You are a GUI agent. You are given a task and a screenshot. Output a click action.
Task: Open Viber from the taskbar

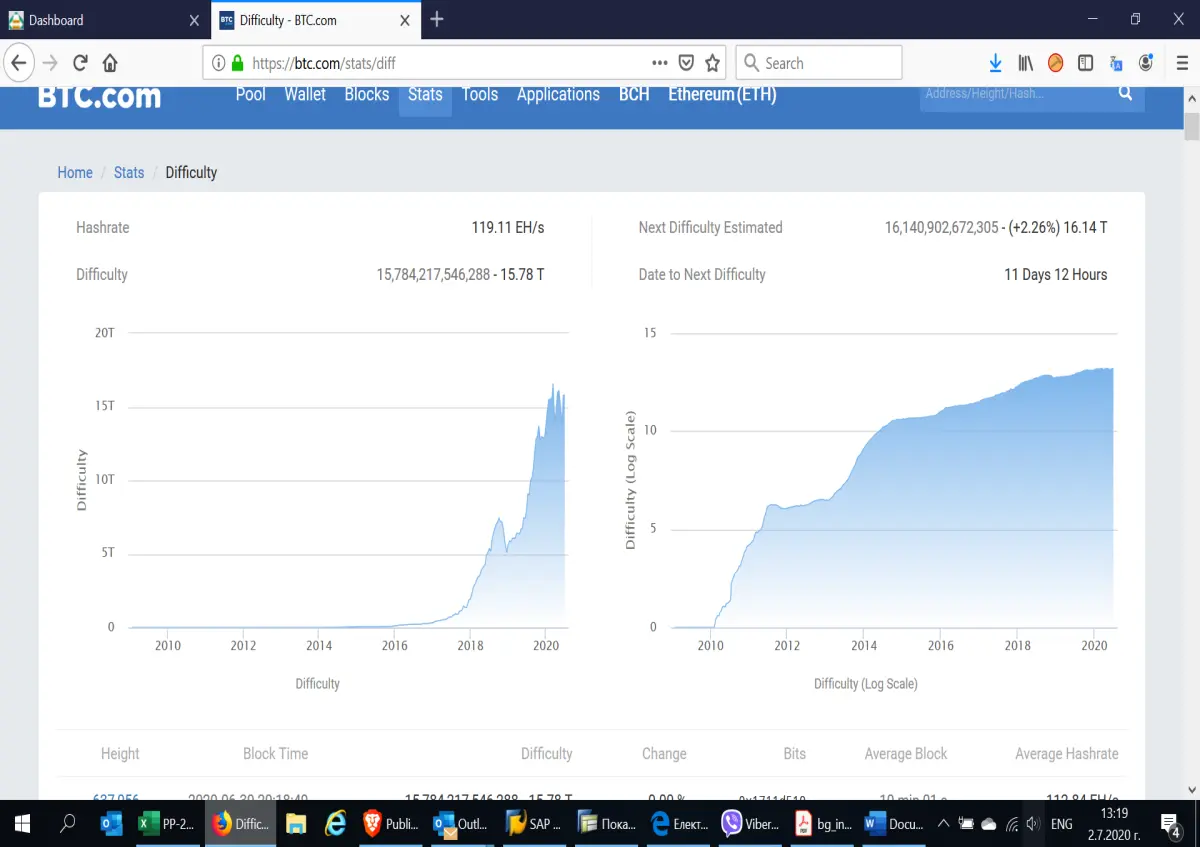(751, 824)
